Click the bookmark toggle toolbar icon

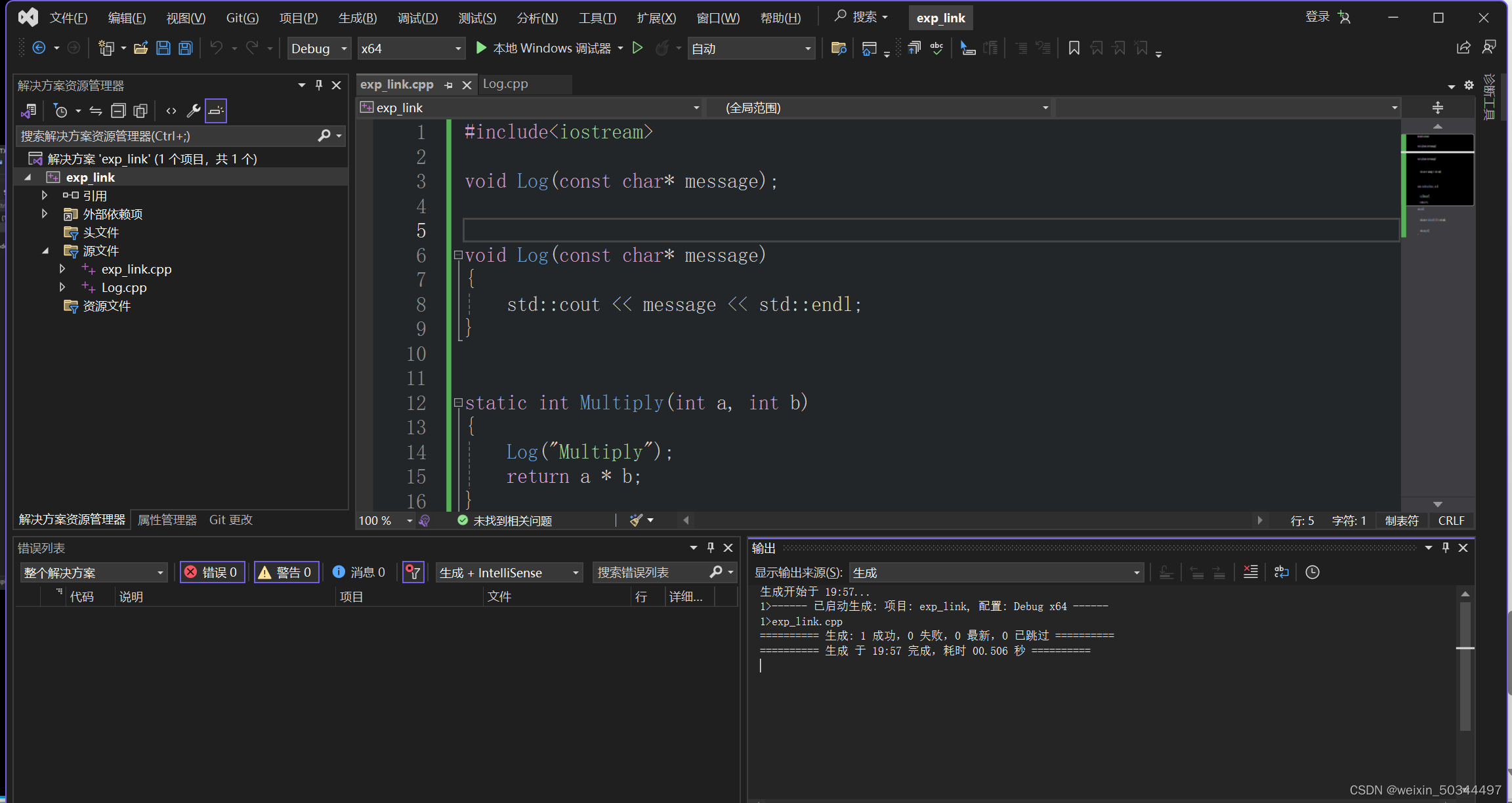[1074, 48]
